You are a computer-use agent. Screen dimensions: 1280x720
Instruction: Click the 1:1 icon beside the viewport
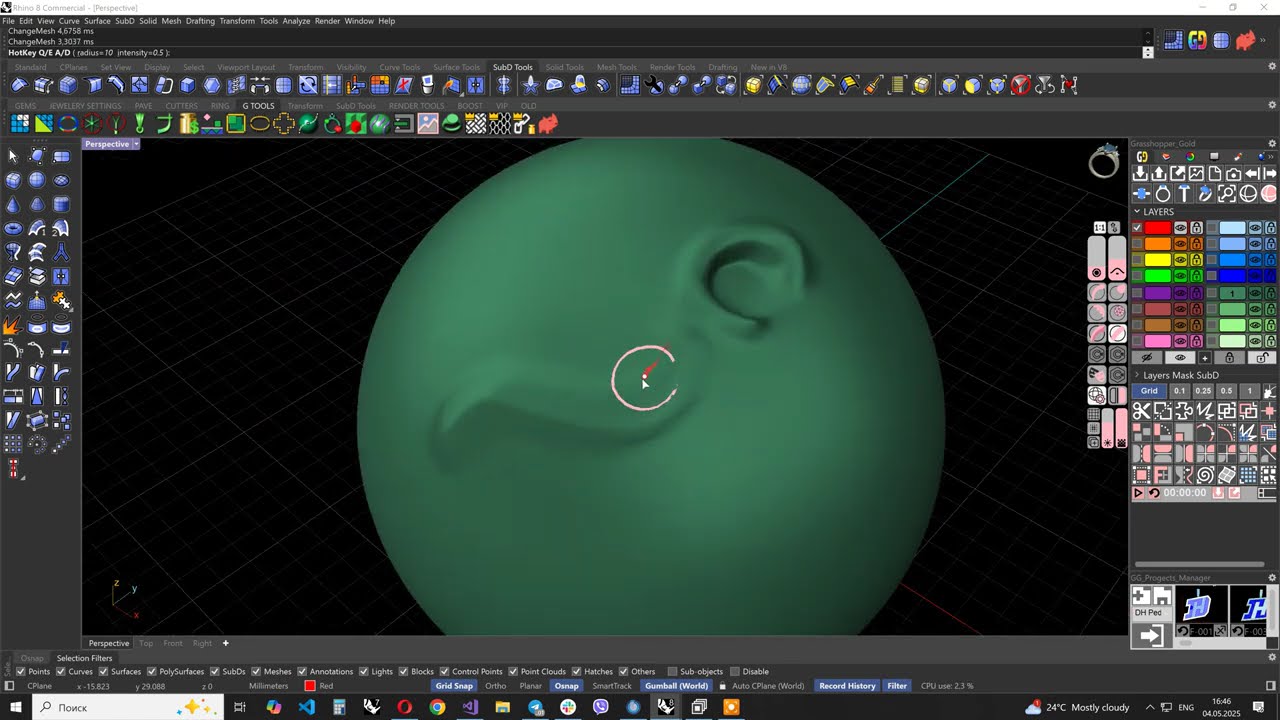click(x=1099, y=227)
